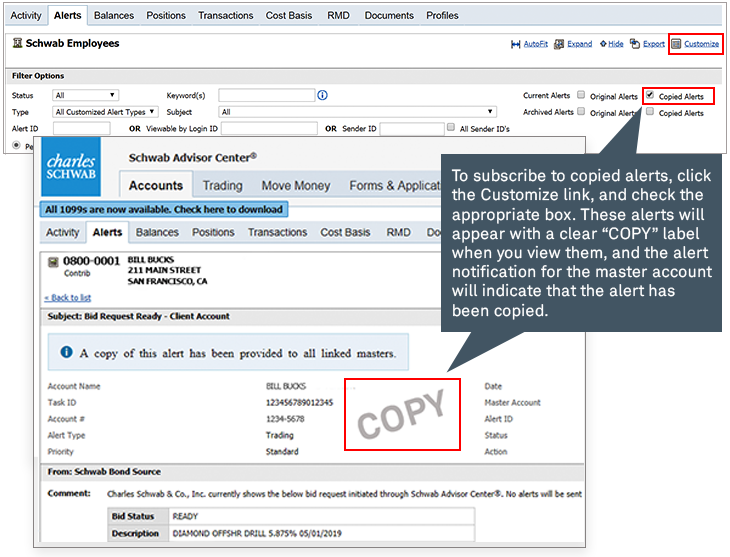730x557 pixels.
Task: Select Accounts tab in Advisor Center
Action: 156,185
